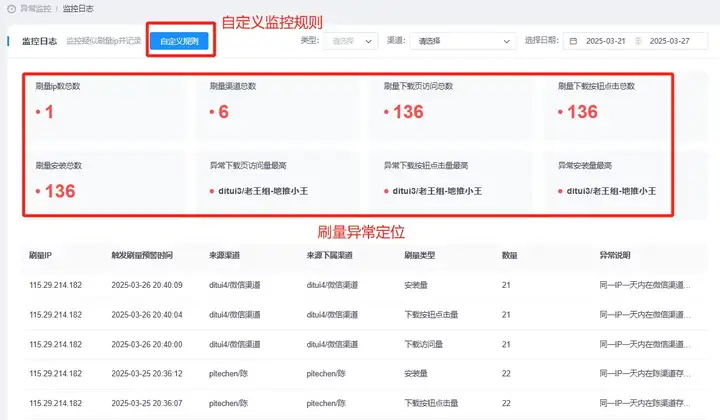Select the 刷量下载页访问总数 card
The image size is (720, 420).
[450, 106]
